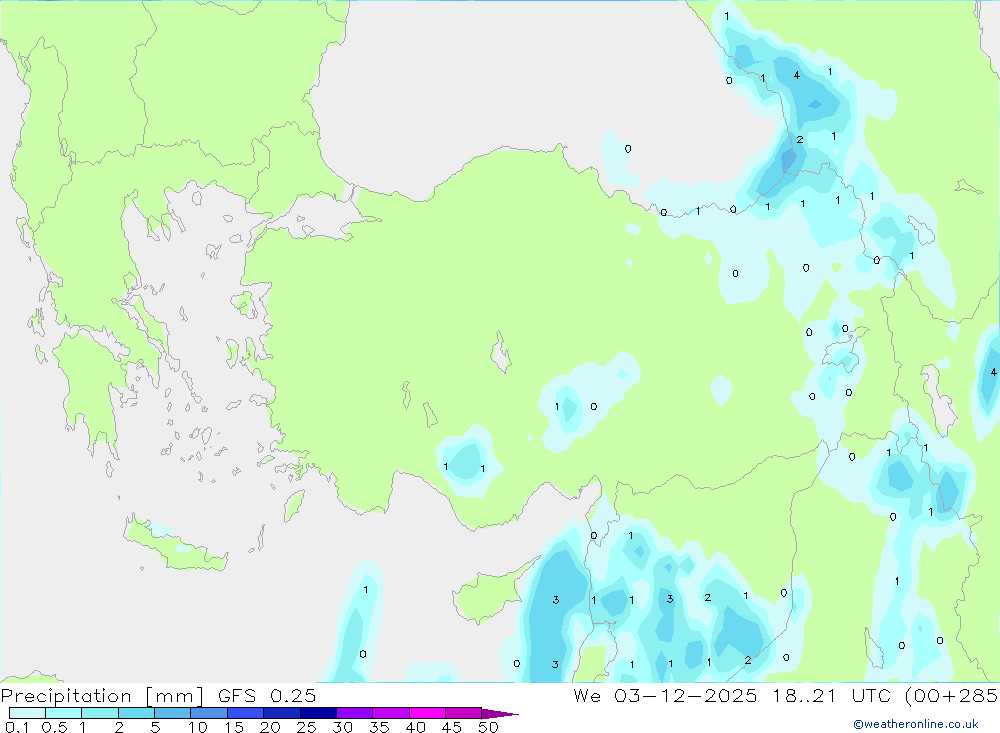Click the "35" legend scale label
Image resolution: width=1000 pixels, height=733 pixels.
(x=379, y=727)
